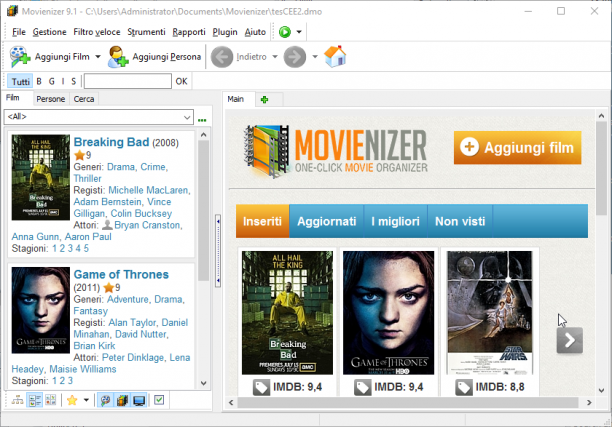Click the Fantasy genre link
The image size is (612, 427).
91,311
